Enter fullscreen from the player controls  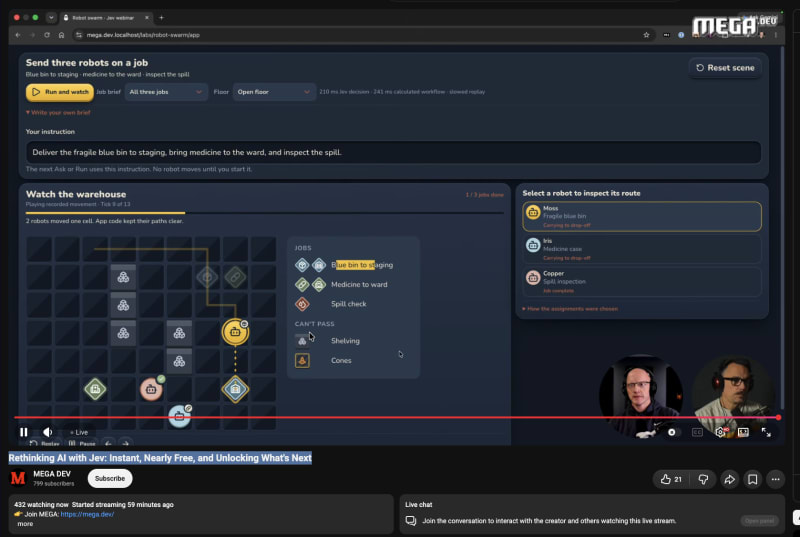766,432
